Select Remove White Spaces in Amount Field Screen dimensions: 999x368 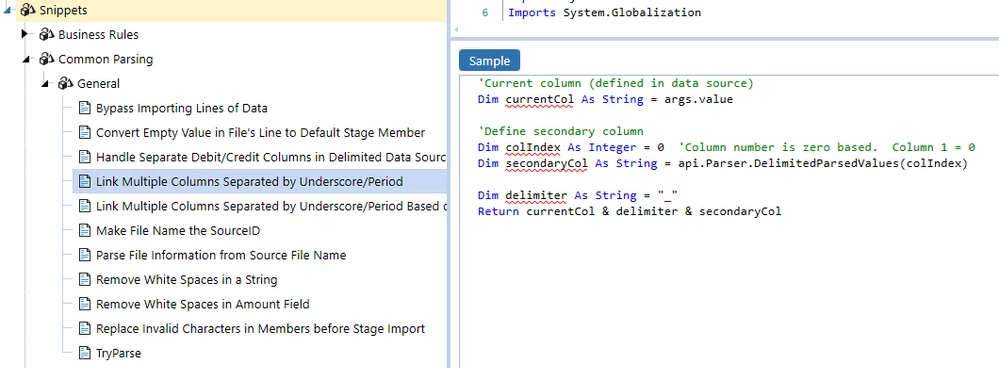(203, 304)
